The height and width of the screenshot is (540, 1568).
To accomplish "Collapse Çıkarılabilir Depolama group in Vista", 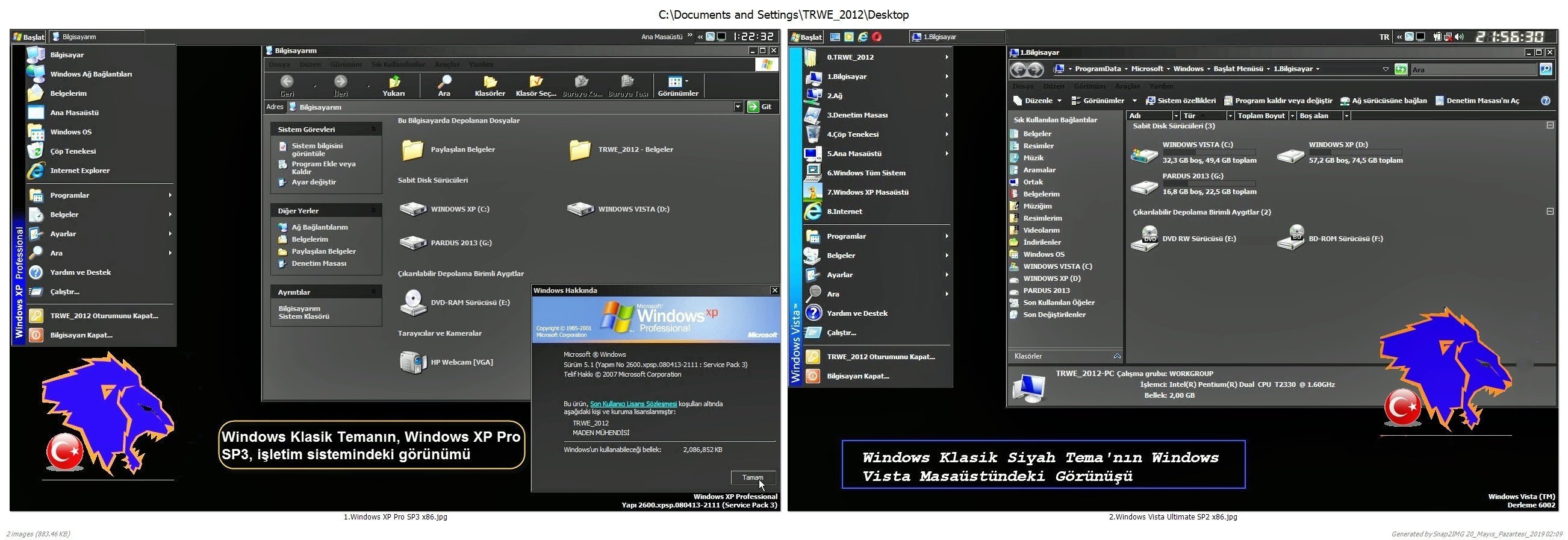I will [x=1550, y=211].
